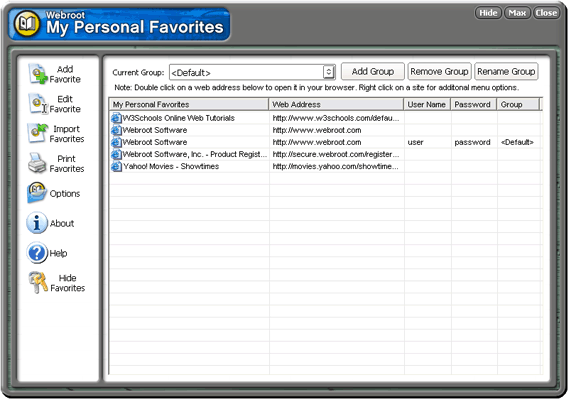
Task: Click the Yahoo! Movies row browser icon
Action: (116, 166)
